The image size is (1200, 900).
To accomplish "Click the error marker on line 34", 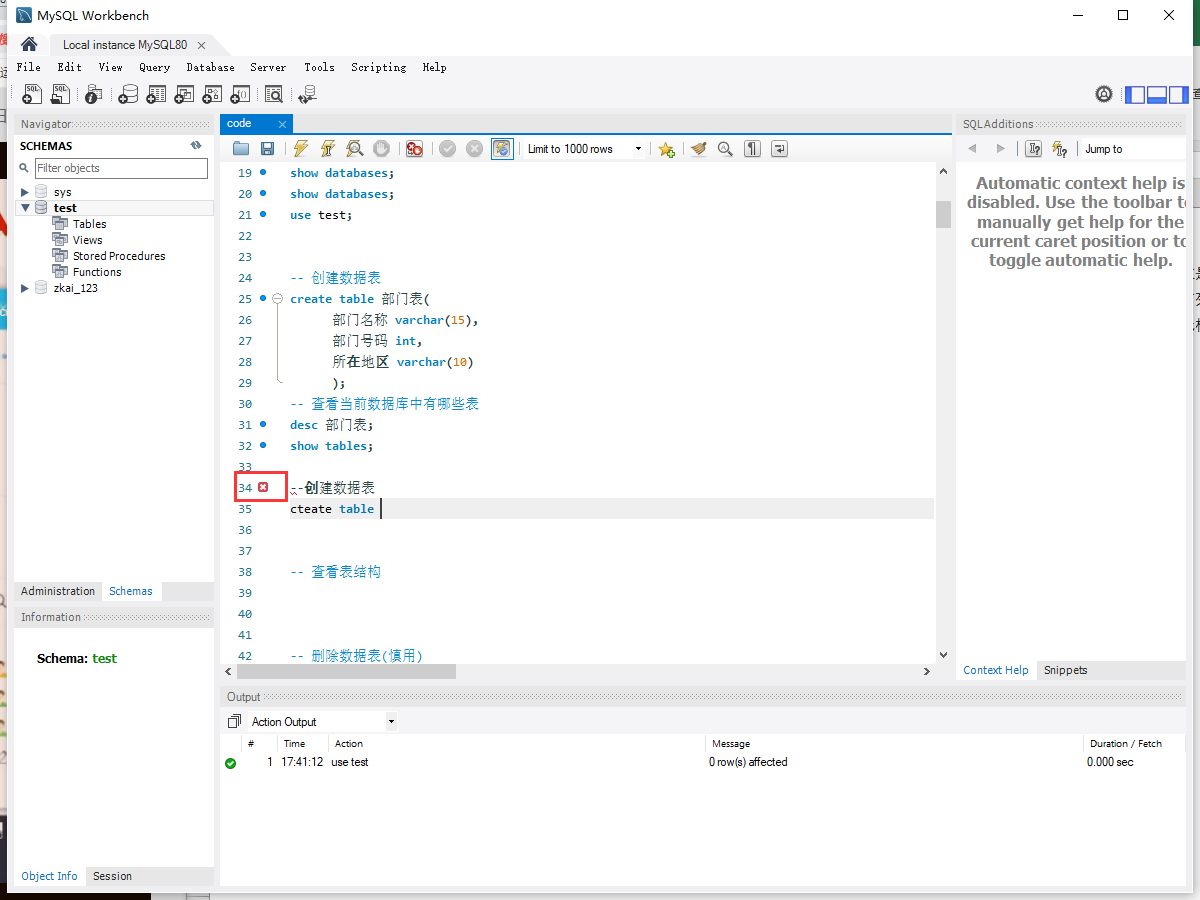I will point(263,487).
